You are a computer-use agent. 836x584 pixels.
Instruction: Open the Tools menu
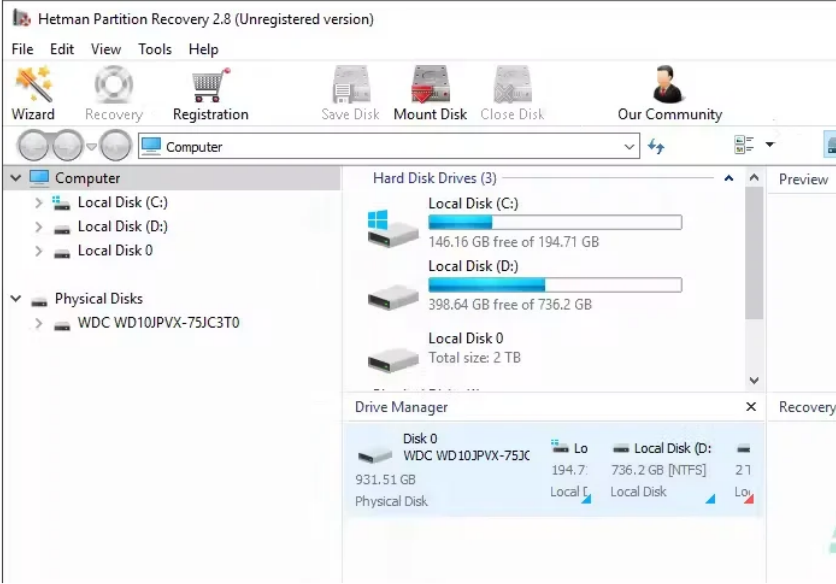click(155, 49)
